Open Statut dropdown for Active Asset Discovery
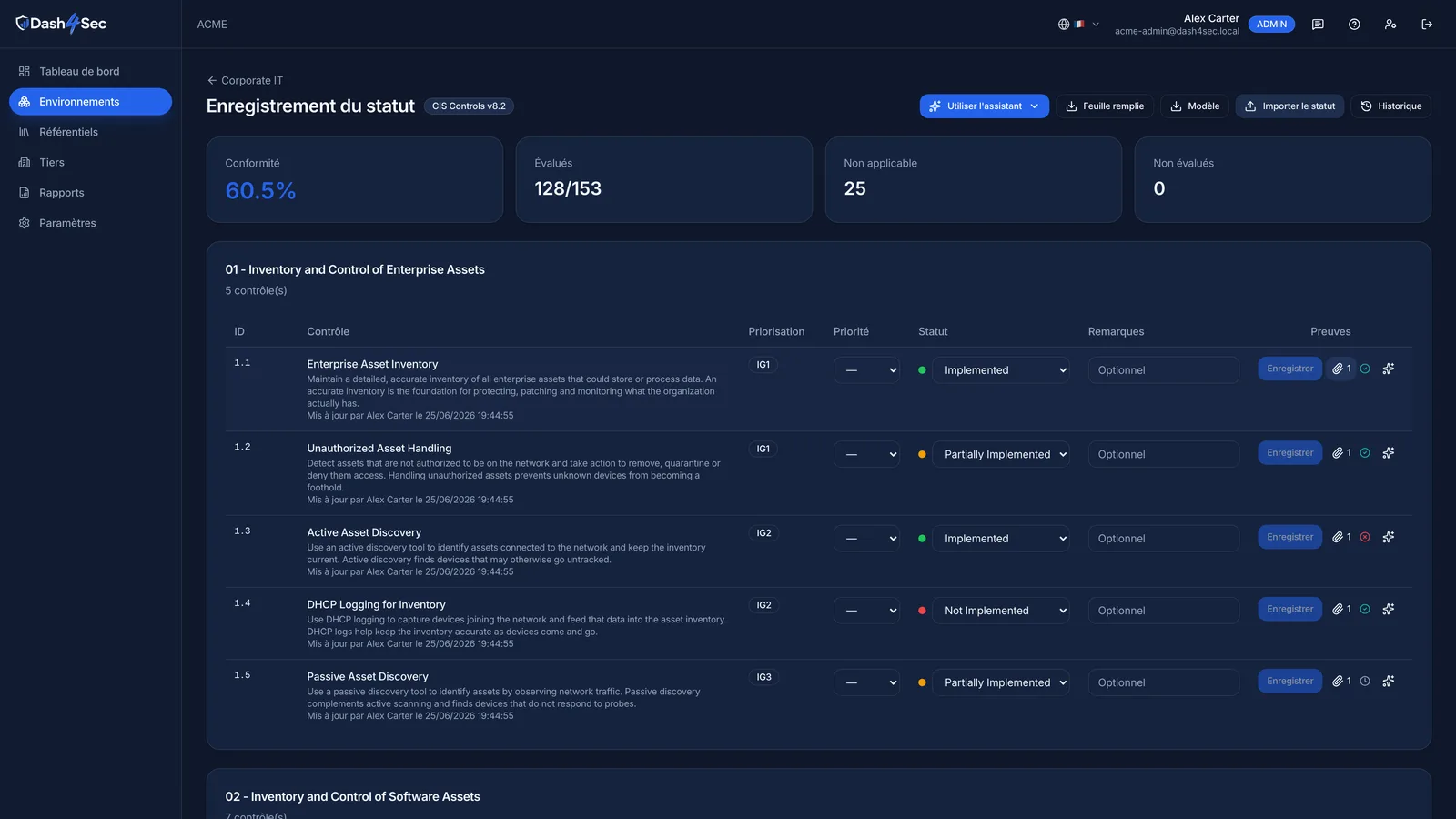The image size is (1456, 819). click(x=1001, y=539)
